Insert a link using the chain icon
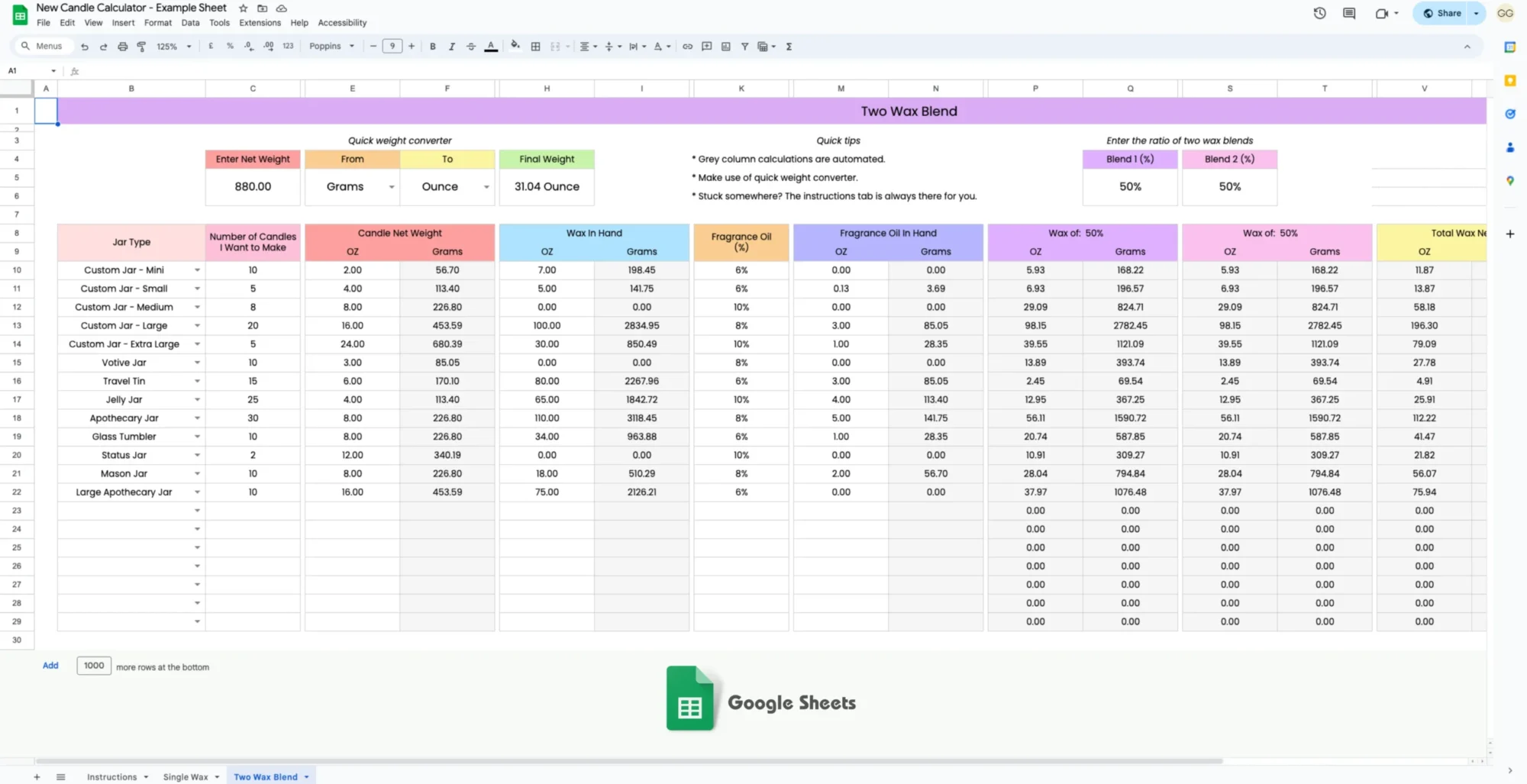 687,47
